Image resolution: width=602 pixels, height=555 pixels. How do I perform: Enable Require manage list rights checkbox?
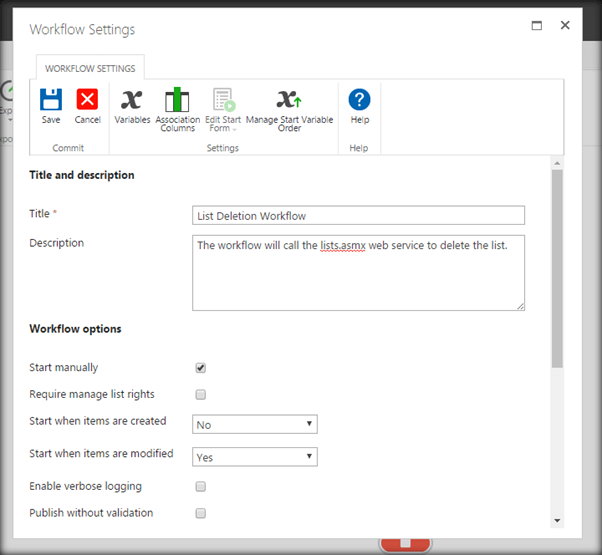coord(201,394)
